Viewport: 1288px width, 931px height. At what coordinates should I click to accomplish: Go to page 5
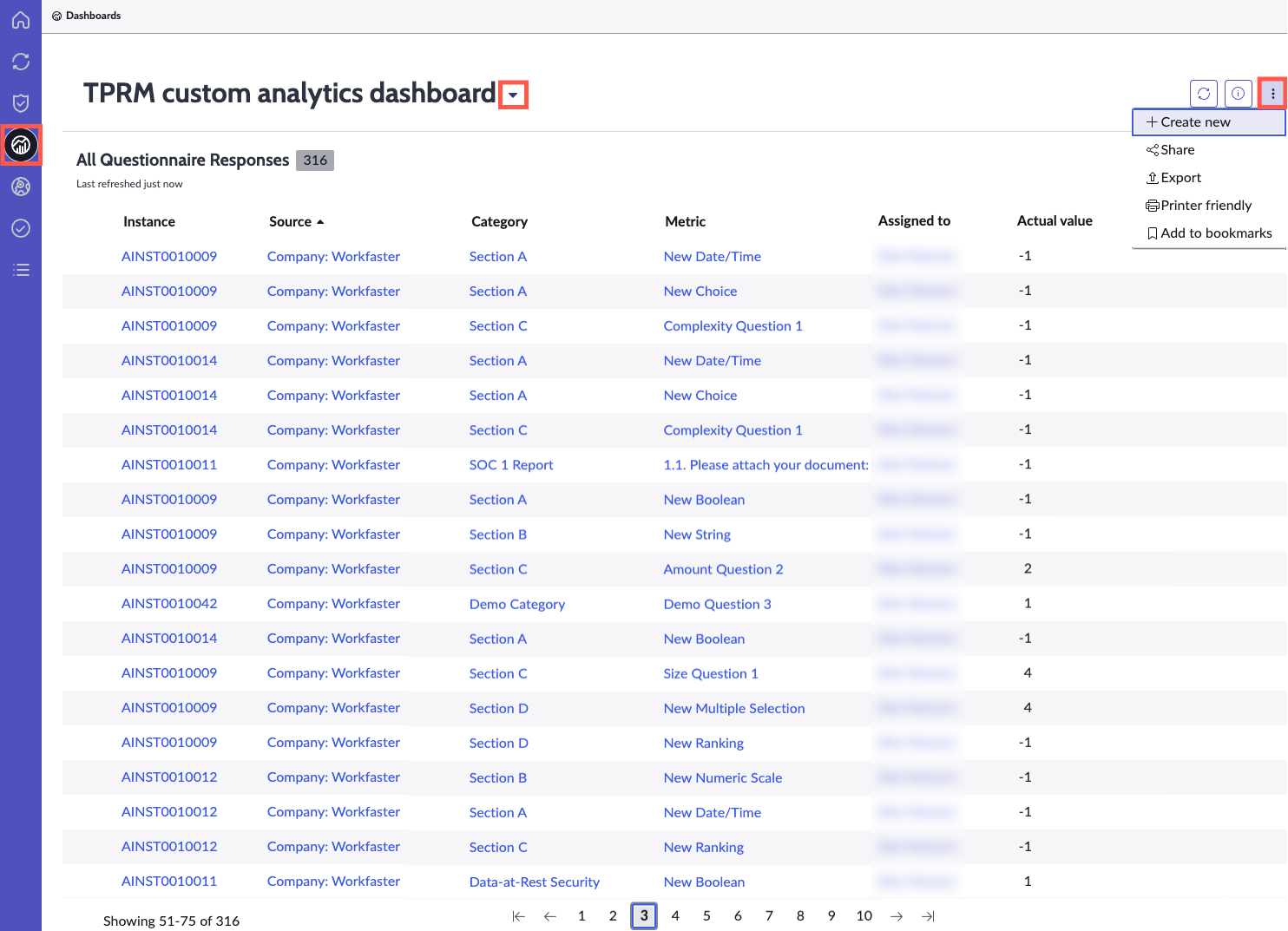click(706, 916)
